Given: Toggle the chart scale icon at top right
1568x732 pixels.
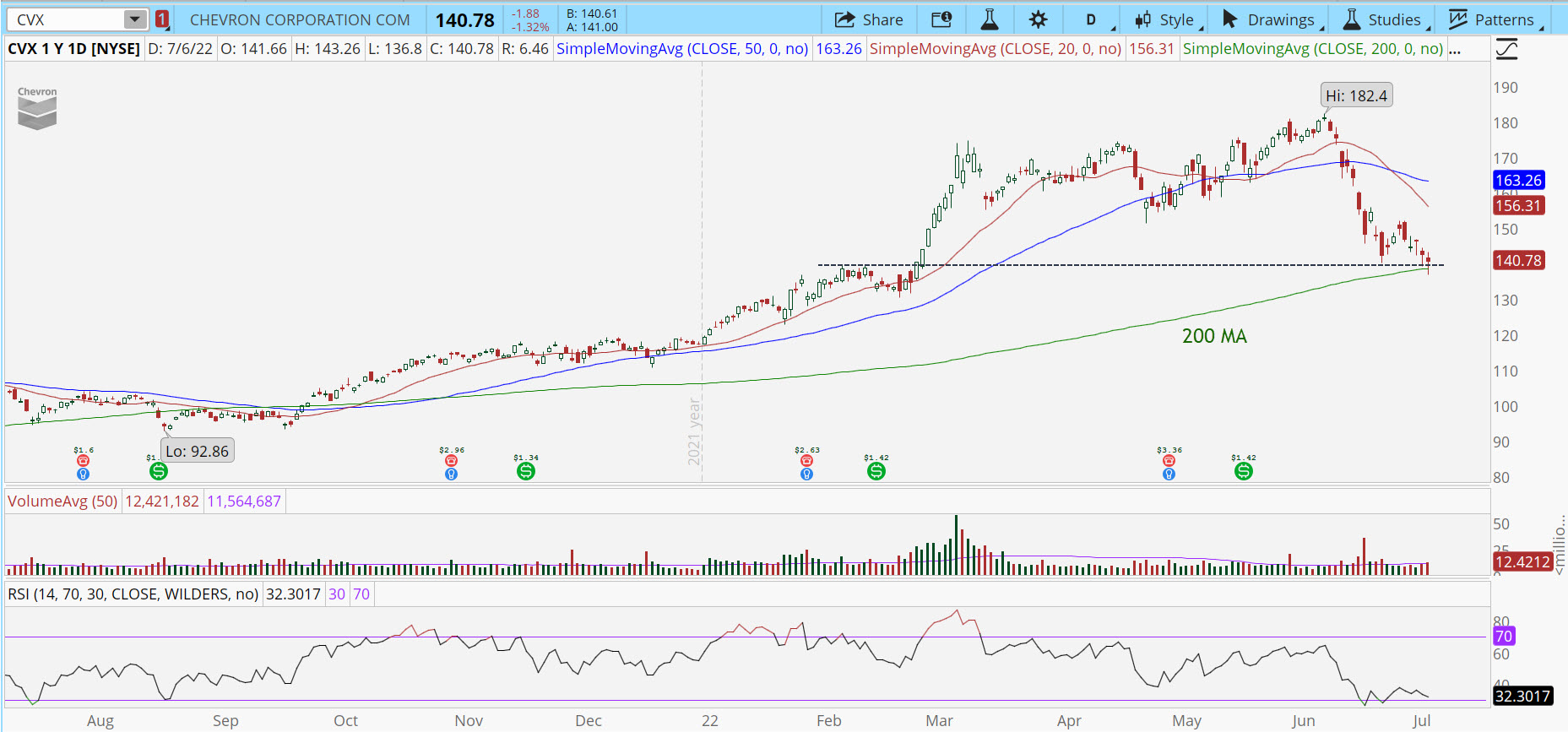Looking at the screenshot, I should [x=1506, y=50].
